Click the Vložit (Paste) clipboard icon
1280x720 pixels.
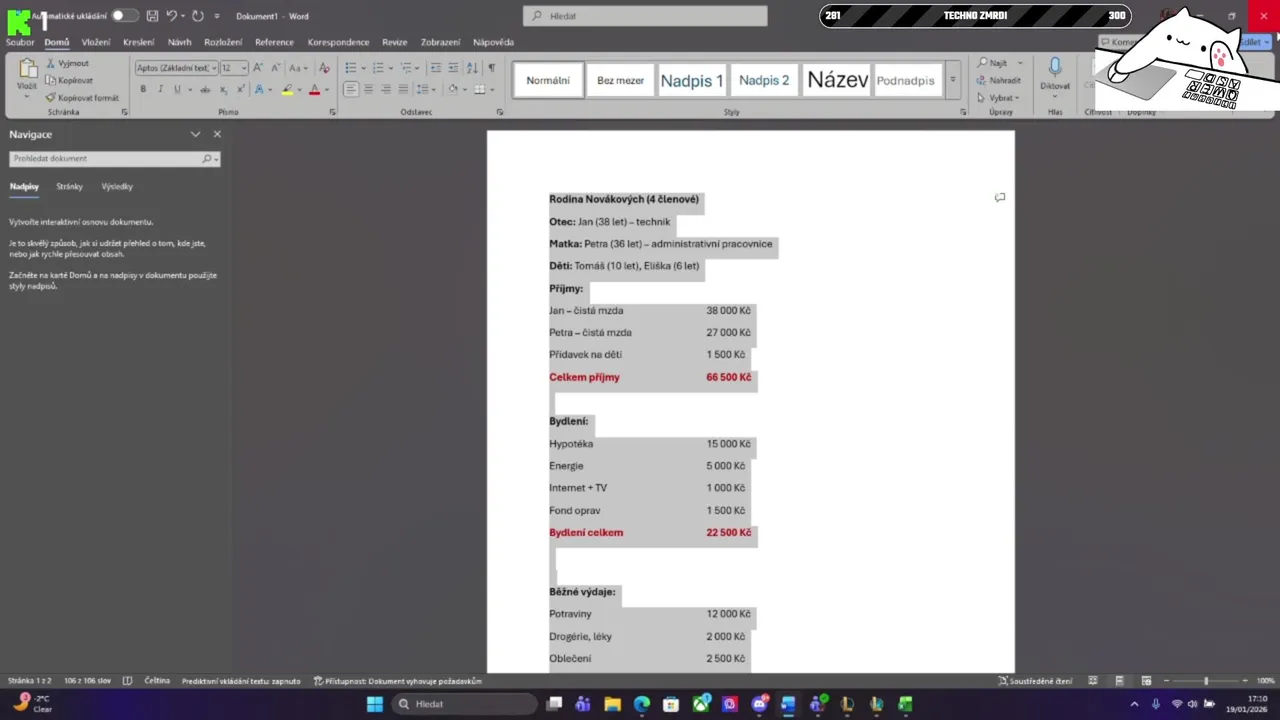pyautogui.click(x=28, y=69)
